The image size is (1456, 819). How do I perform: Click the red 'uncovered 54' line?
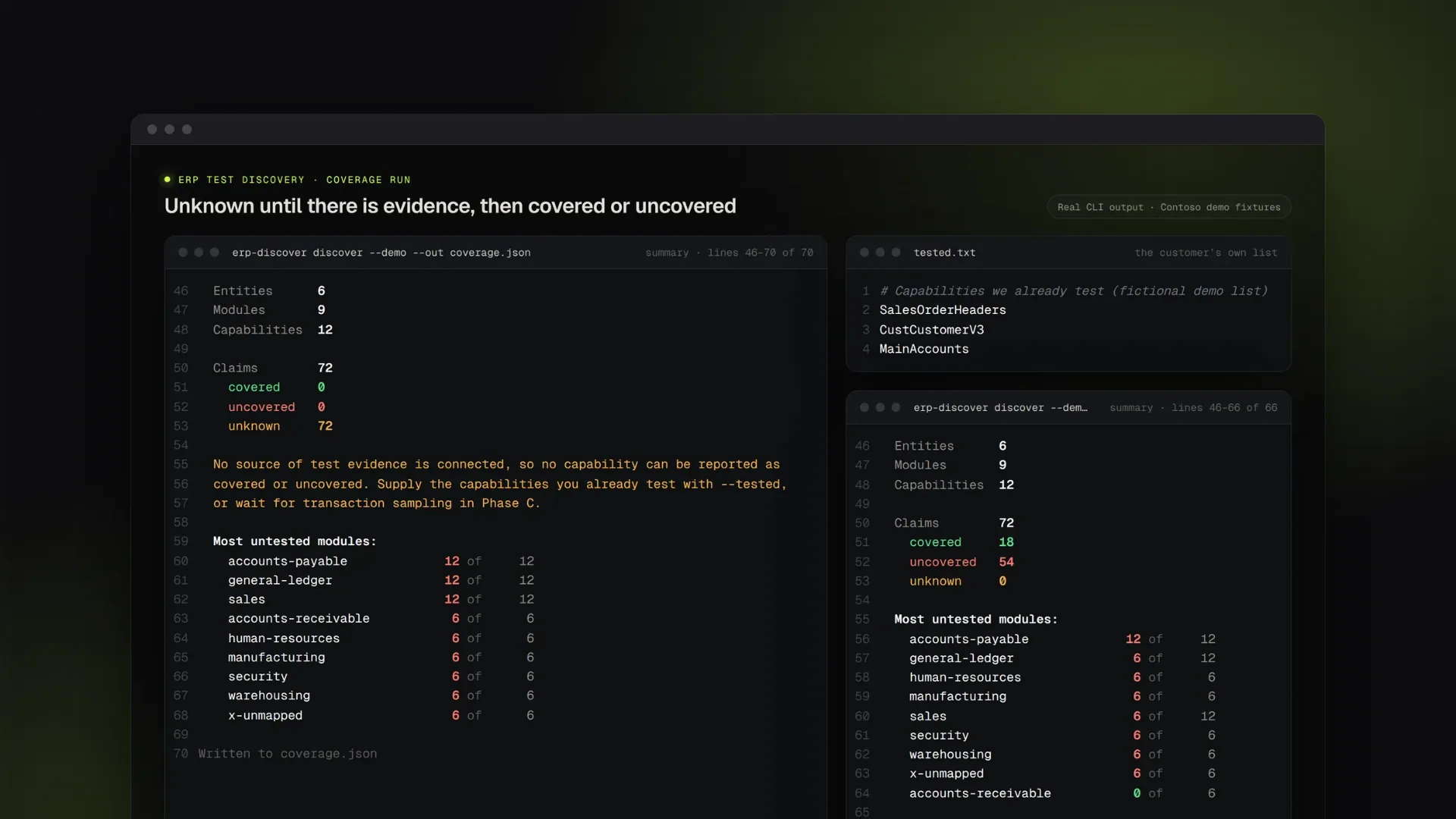point(962,562)
